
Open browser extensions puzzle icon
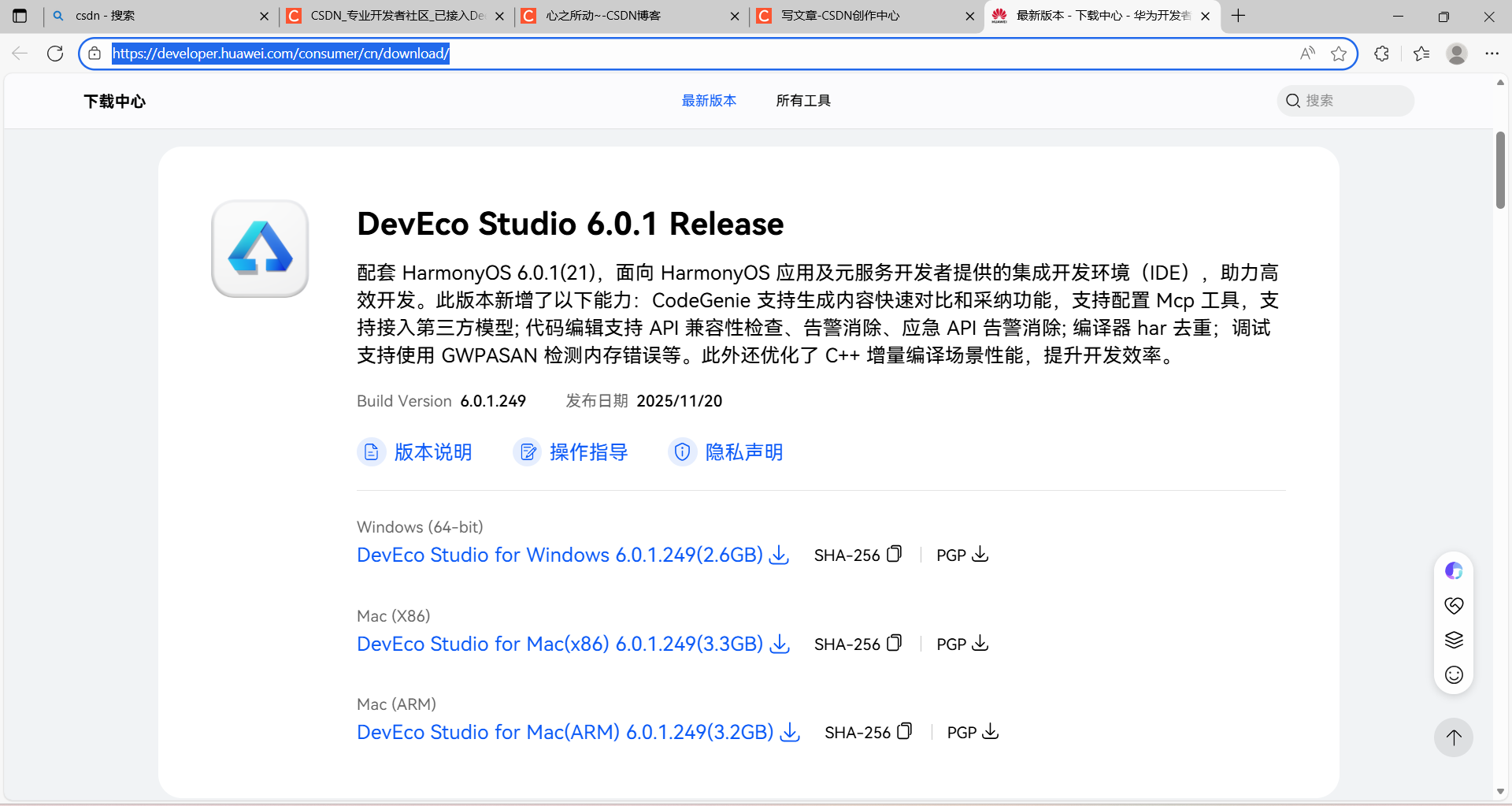tap(1381, 54)
